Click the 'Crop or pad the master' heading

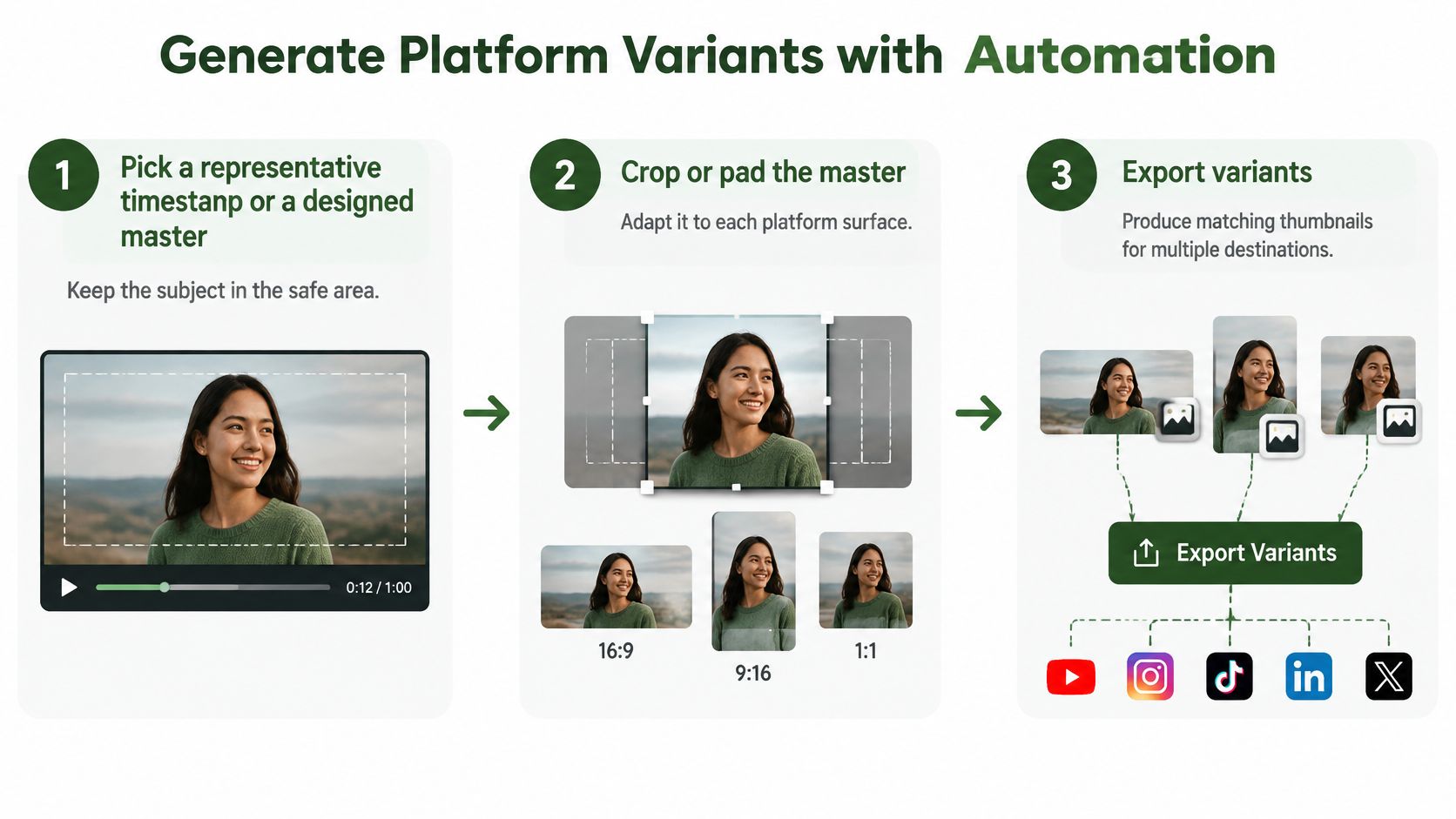pos(763,172)
